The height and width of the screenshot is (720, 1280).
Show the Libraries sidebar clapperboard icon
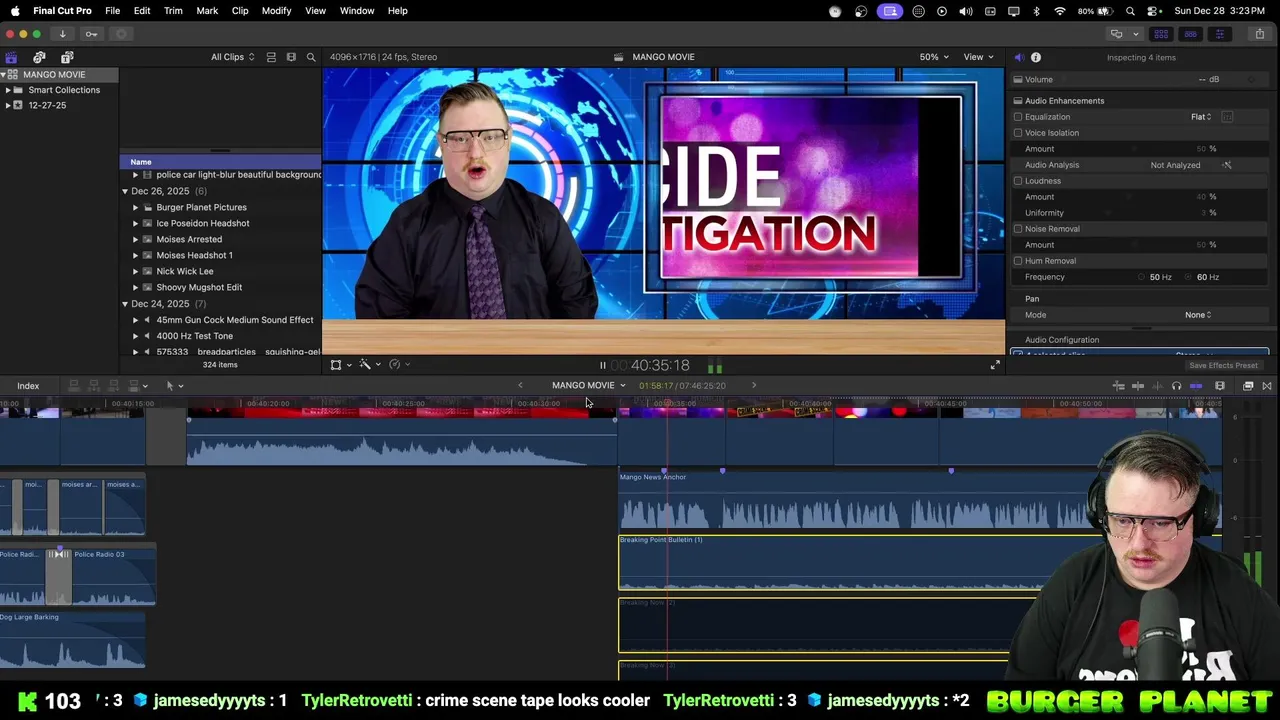tap(11, 57)
